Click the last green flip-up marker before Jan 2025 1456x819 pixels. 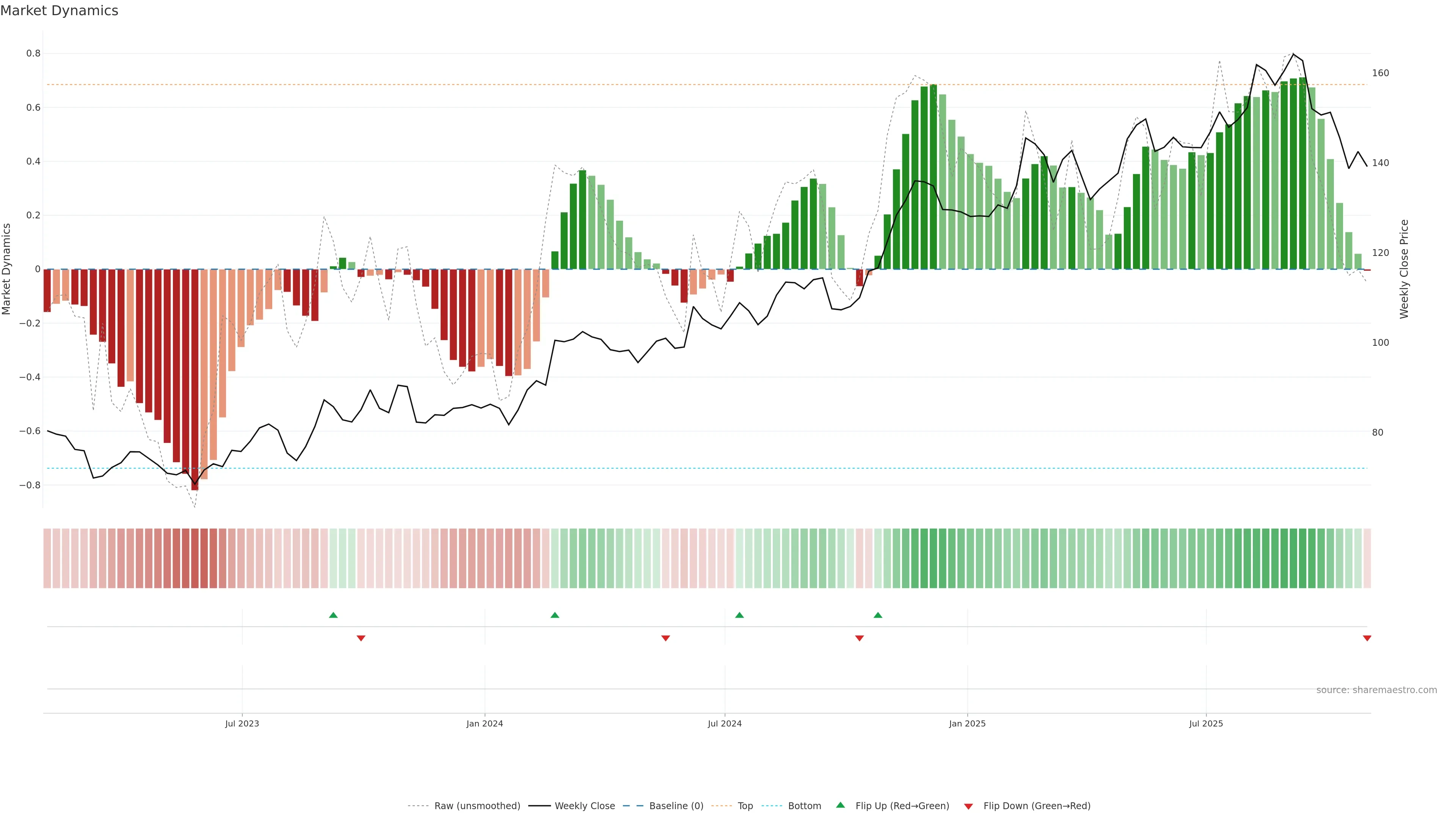coord(878,615)
